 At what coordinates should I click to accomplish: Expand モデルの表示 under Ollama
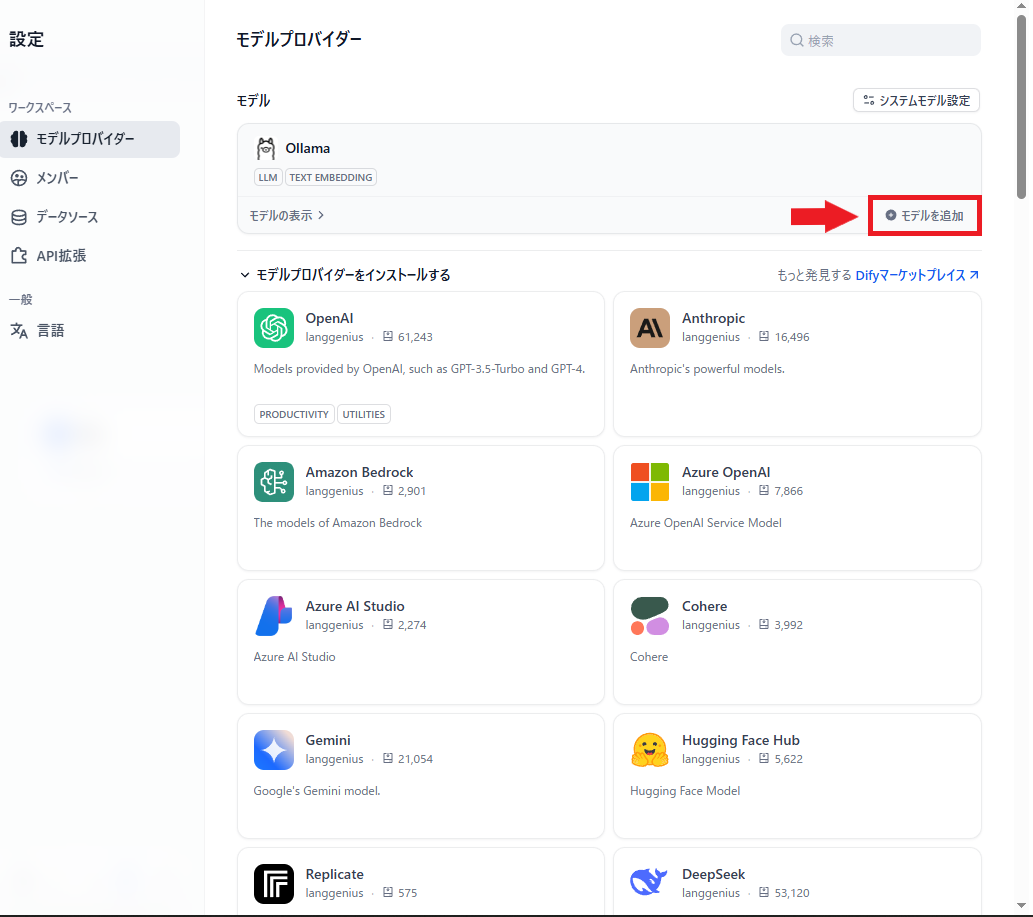tap(287, 215)
